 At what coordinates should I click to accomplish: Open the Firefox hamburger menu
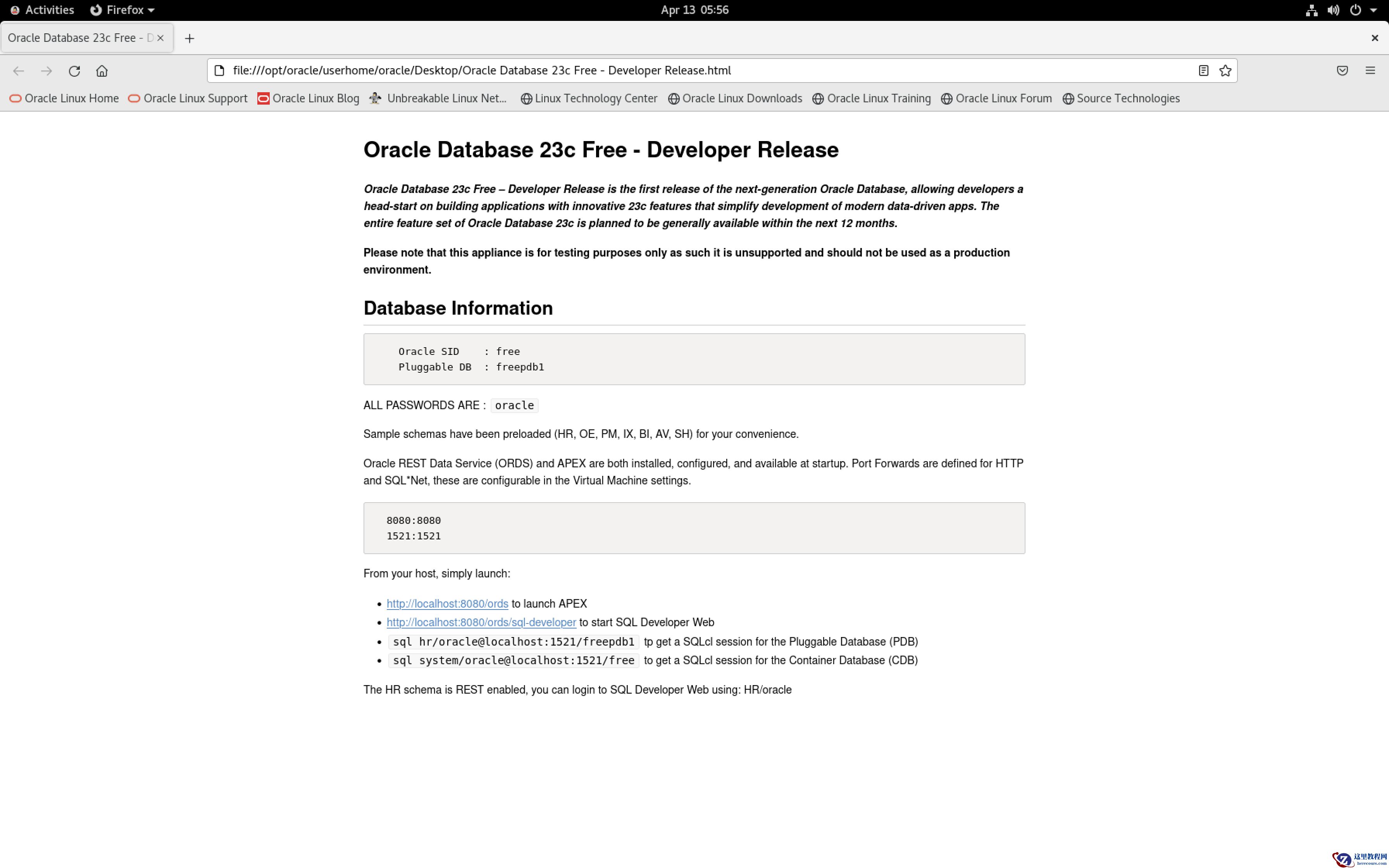tap(1370, 71)
